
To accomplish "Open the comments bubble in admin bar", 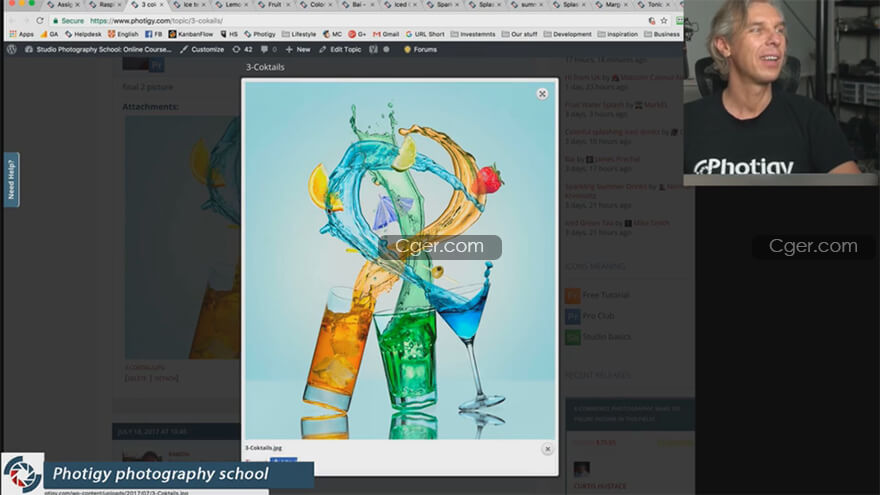I will [x=268, y=49].
